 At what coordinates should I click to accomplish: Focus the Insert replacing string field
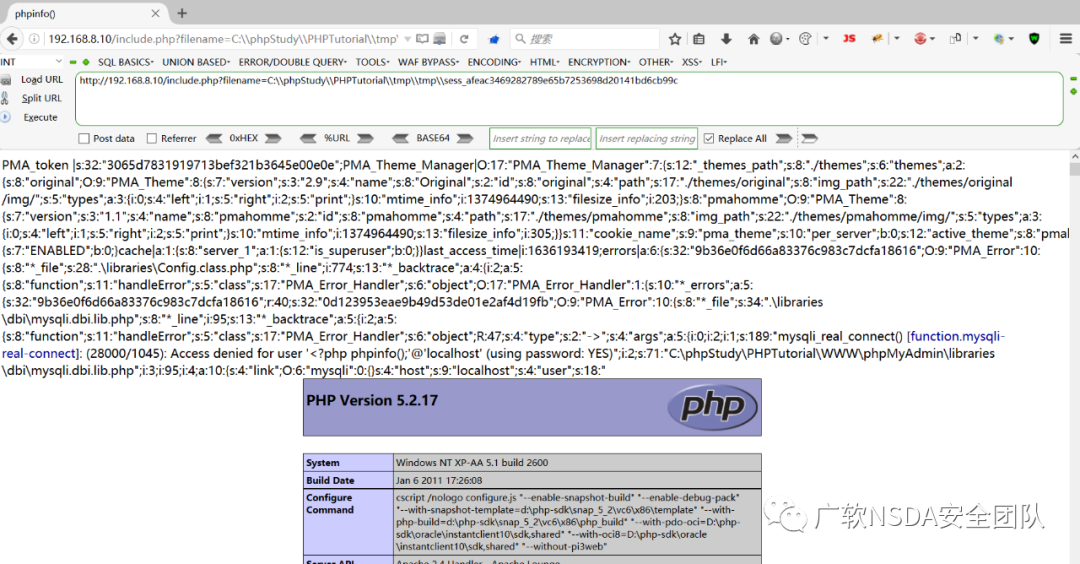tap(647, 138)
